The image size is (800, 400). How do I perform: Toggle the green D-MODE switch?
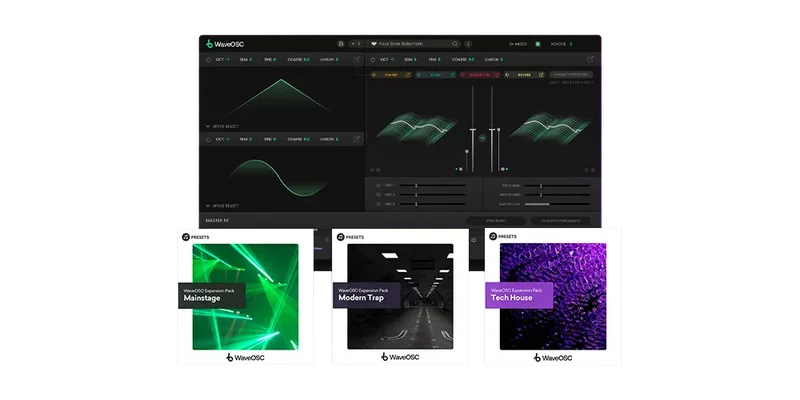click(x=537, y=44)
